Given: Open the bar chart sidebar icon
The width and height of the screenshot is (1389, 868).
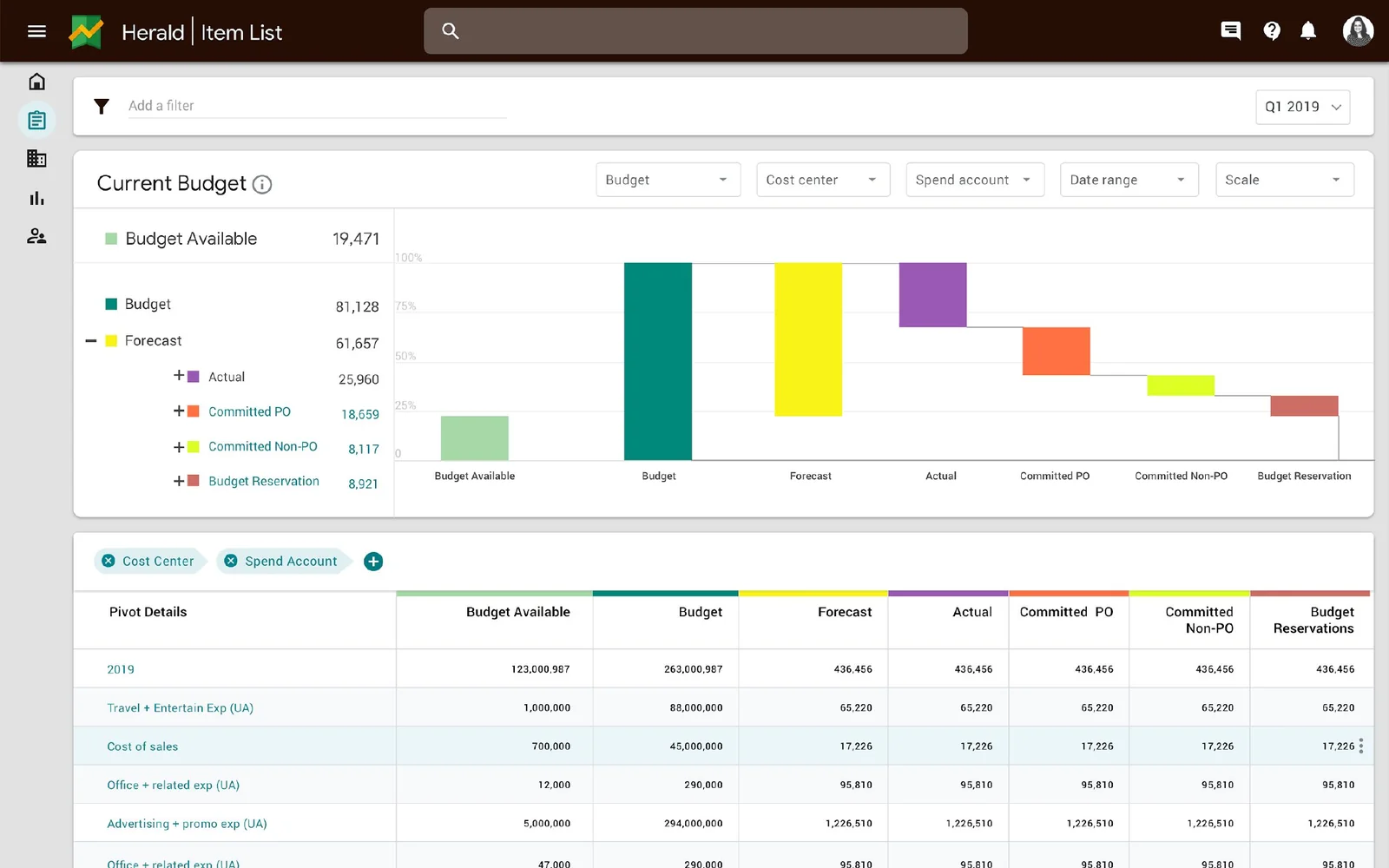Looking at the screenshot, I should click(36, 198).
